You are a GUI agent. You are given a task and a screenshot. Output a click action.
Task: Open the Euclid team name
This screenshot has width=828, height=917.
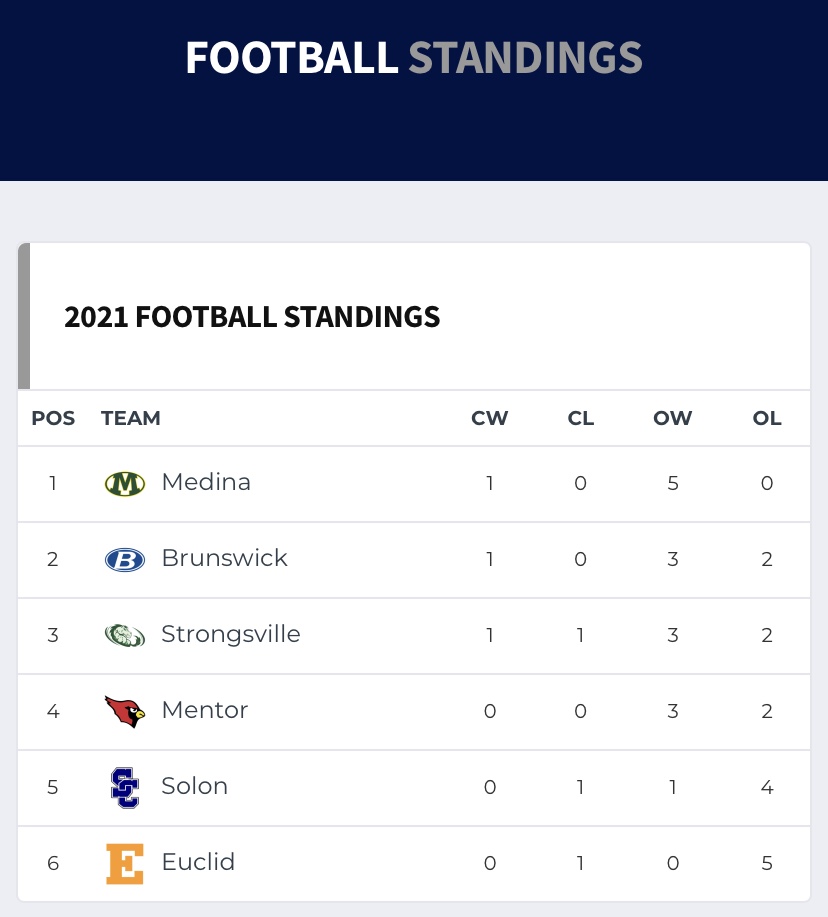[x=198, y=863]
